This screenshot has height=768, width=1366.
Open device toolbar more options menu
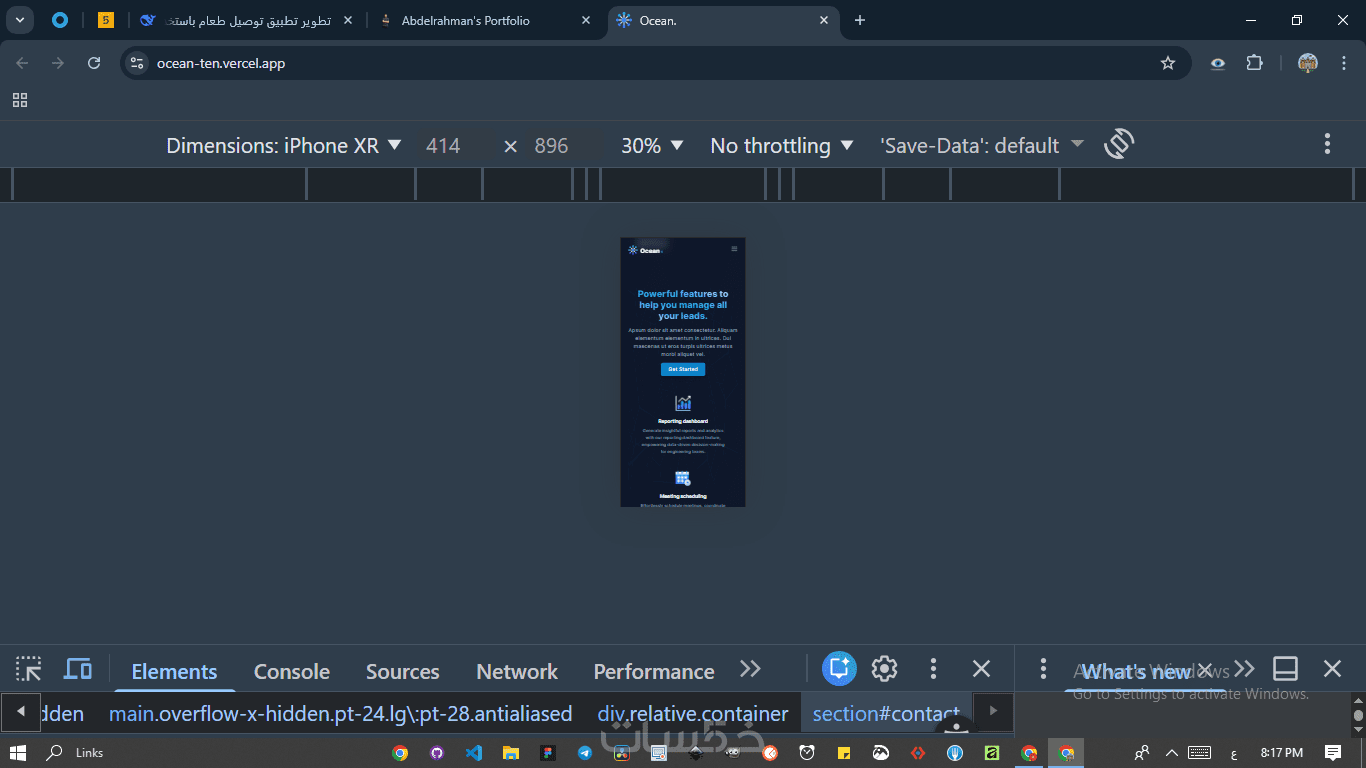pyautogui.click(x=1327, y=144)
